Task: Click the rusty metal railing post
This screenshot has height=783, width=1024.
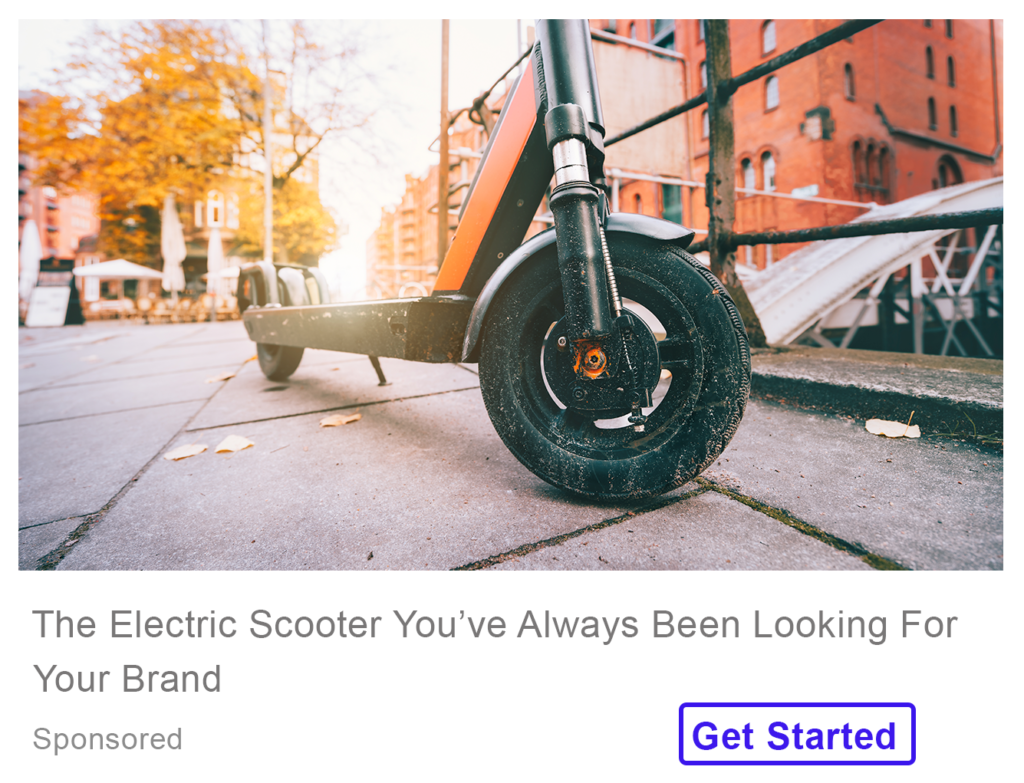Action: pyautogui.click(x=726, y=183)
